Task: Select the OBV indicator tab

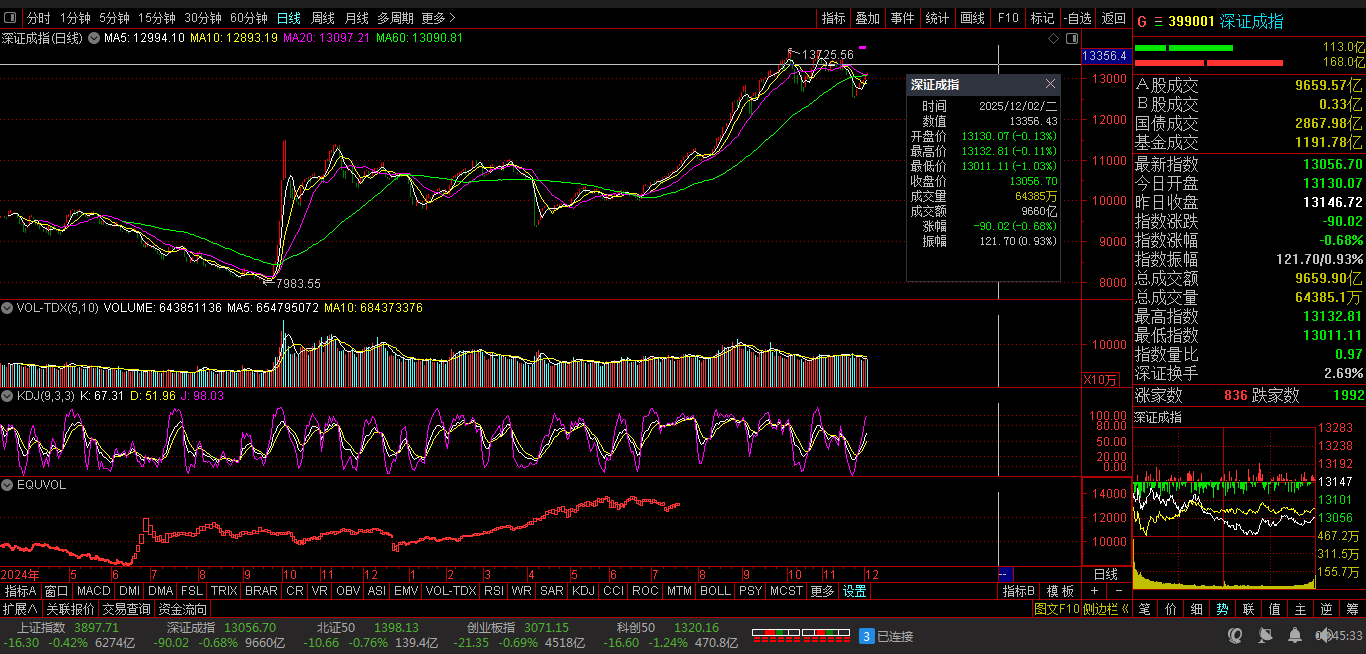Action: [x=347, y=591]
